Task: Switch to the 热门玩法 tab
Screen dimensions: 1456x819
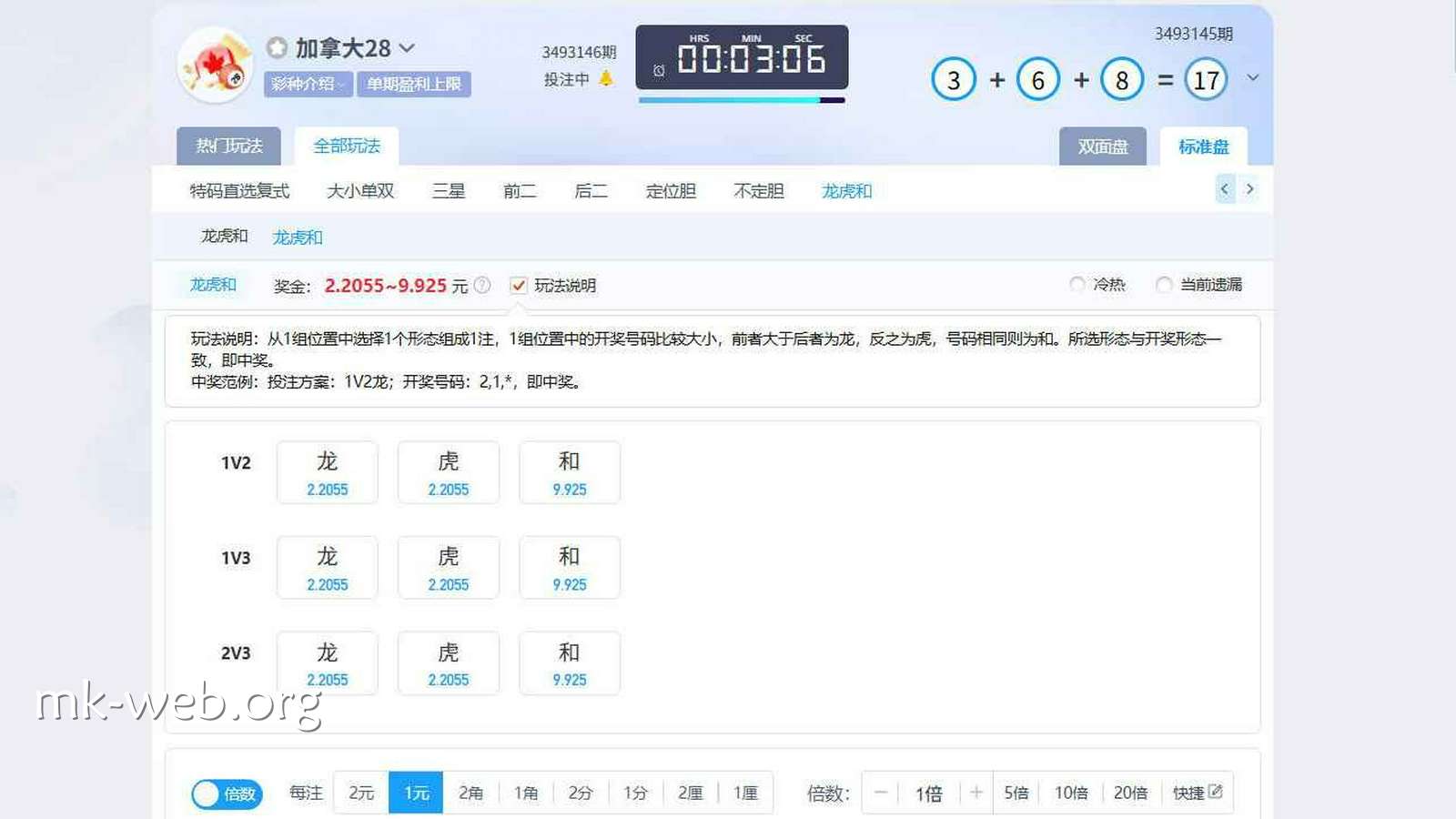Action: 229,146
